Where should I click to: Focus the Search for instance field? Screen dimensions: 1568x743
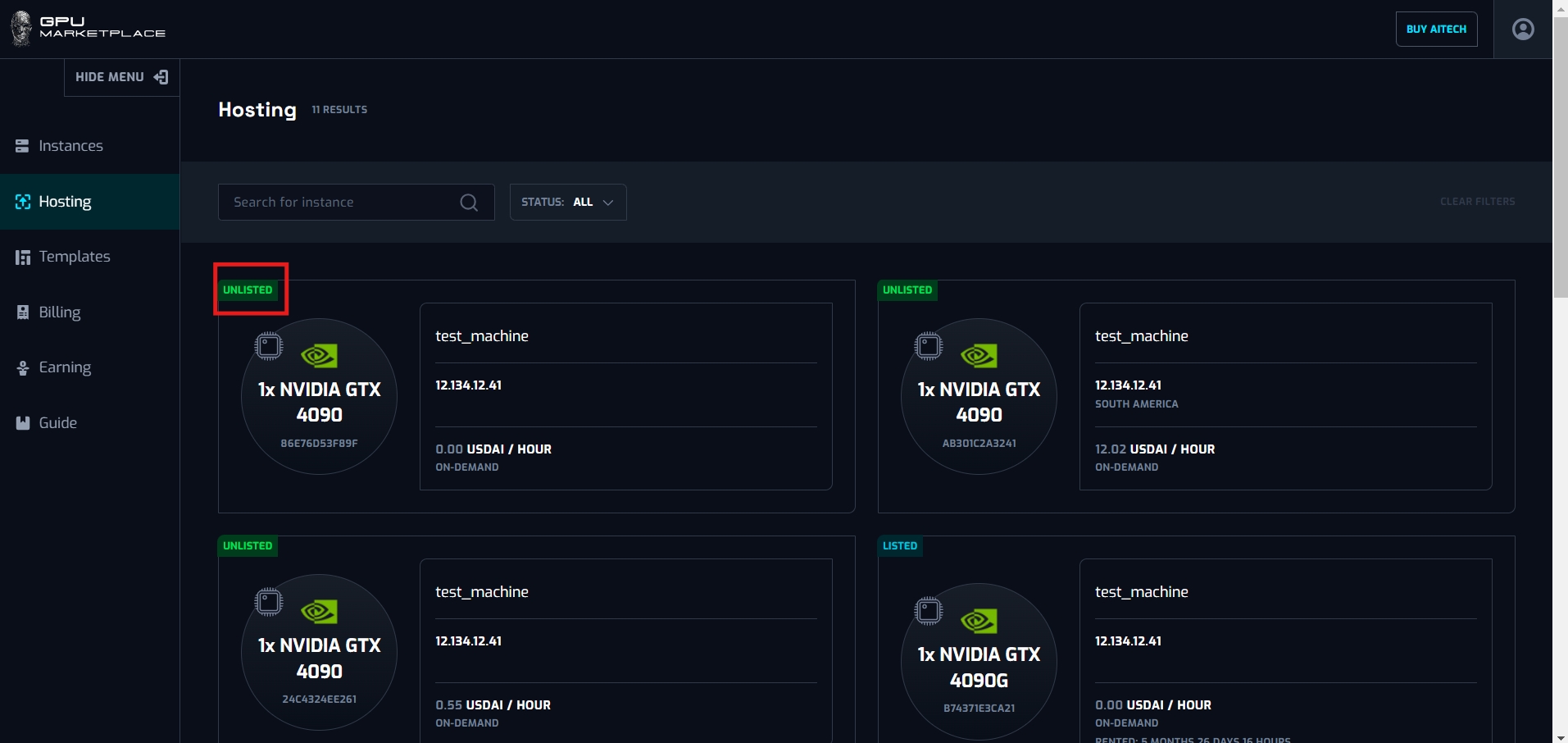point(340,203)
